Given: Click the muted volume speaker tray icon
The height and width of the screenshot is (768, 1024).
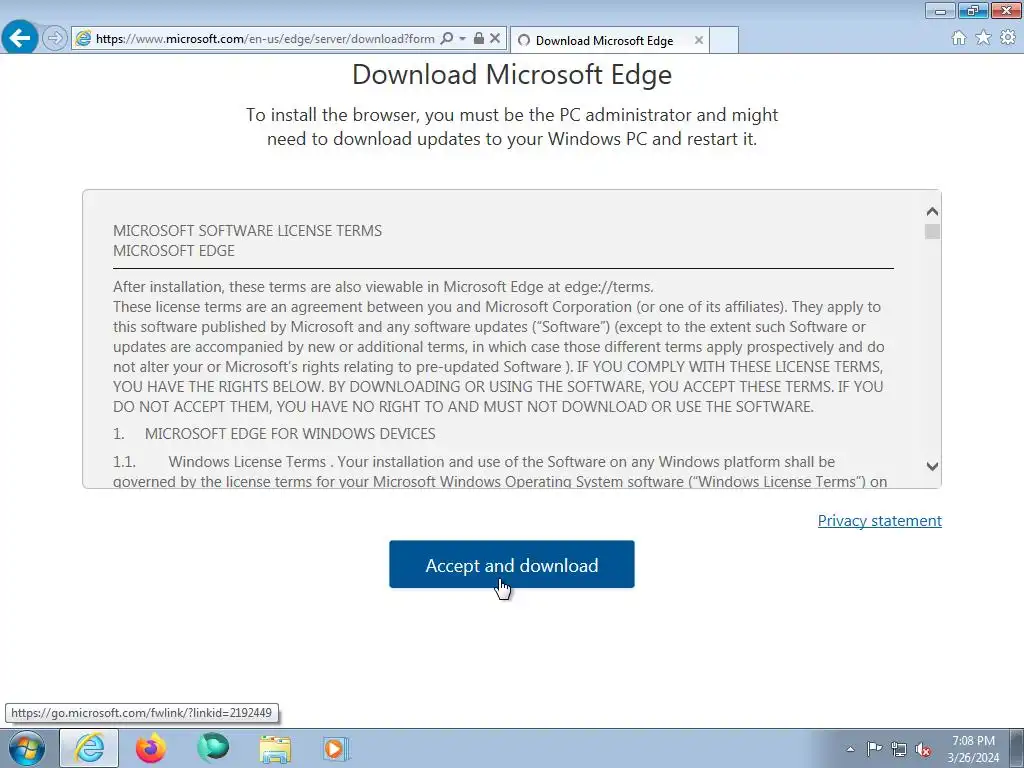Looking at the screenshot, I should 923,749.
